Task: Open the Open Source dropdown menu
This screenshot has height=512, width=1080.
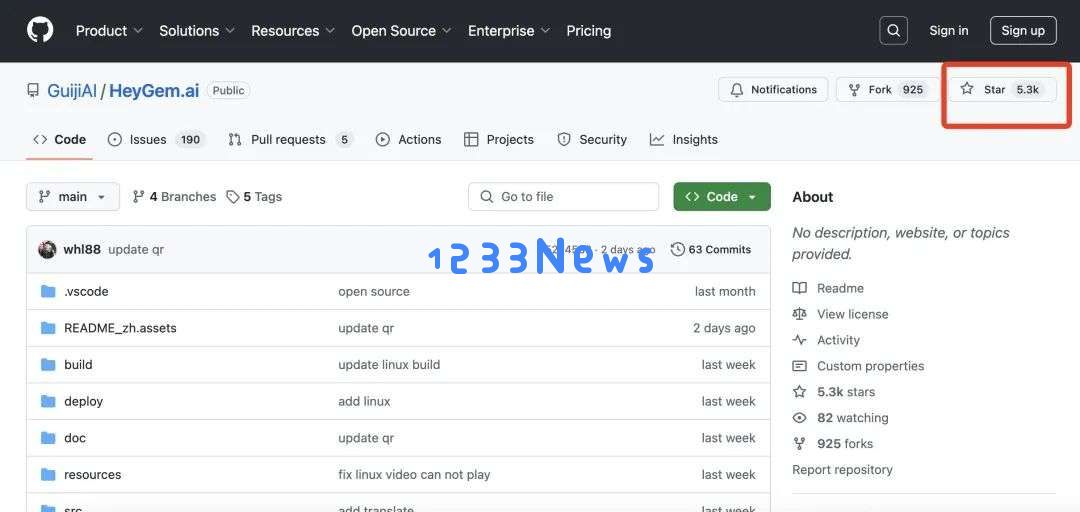Action: point(402,30)
